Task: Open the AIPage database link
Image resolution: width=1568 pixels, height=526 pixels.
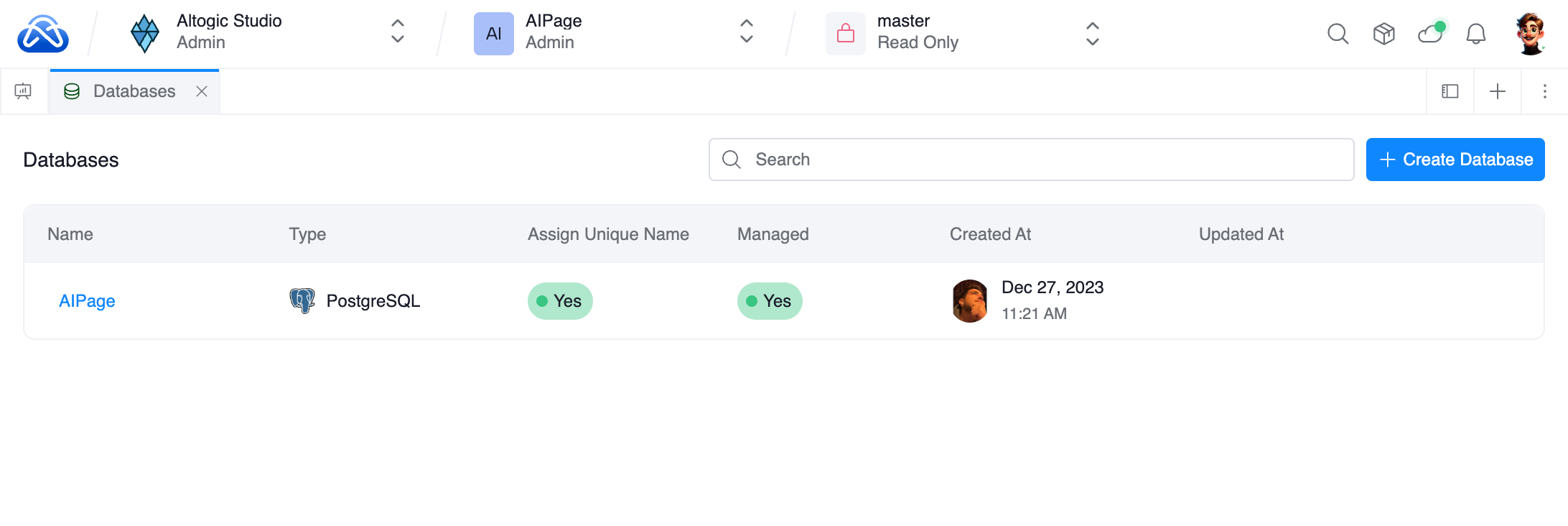Action: (x=87, y=301)
